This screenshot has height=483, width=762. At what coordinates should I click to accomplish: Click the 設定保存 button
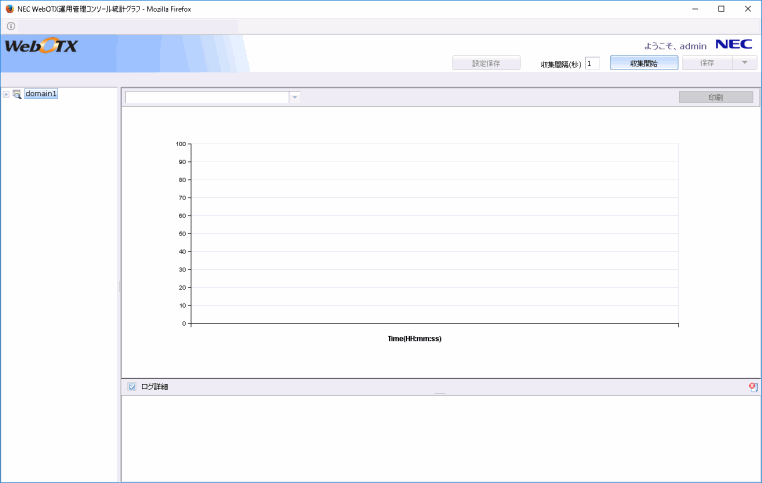485,63
